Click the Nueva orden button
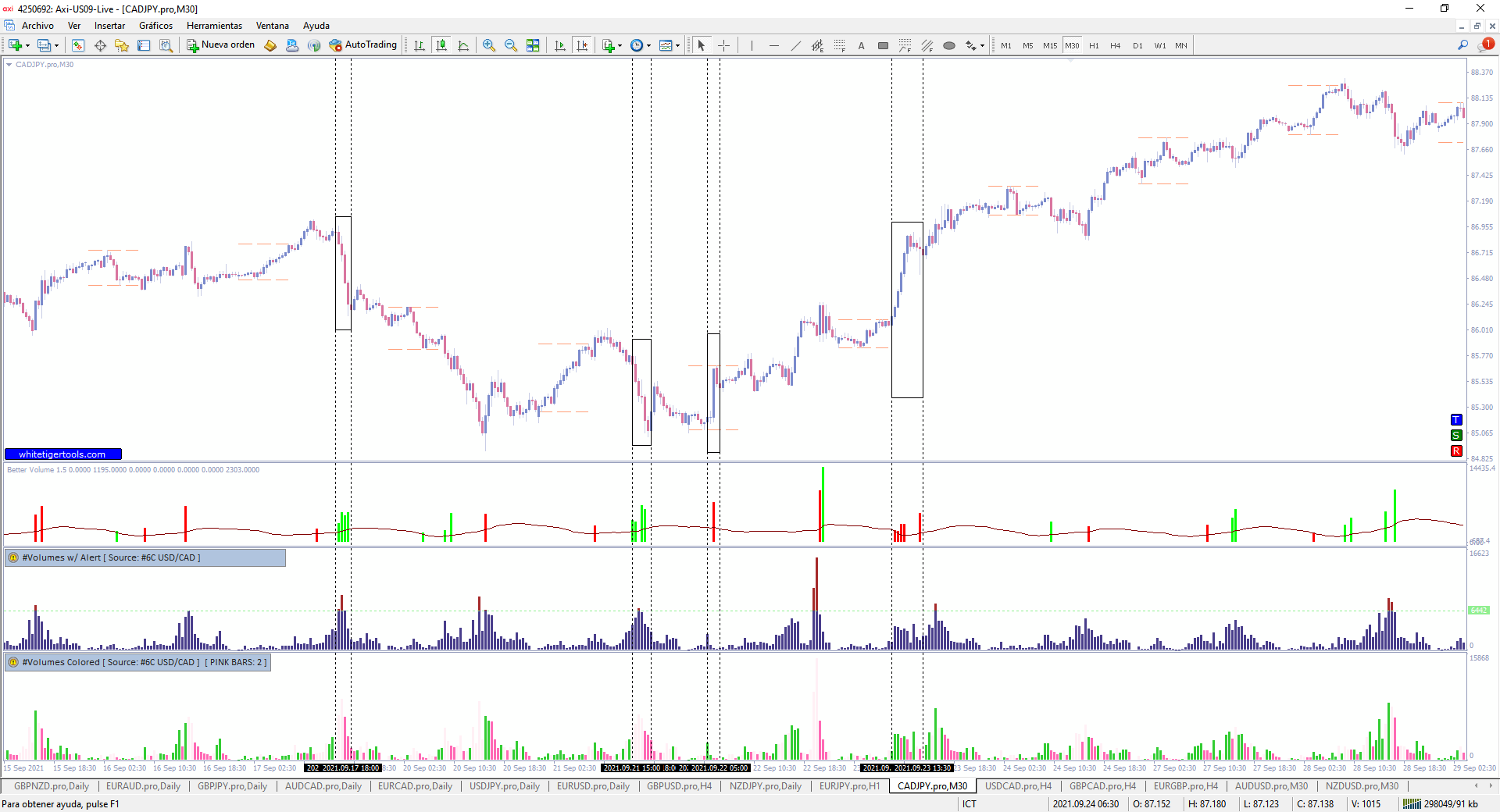Viewport: 1500px width, 812px height. coord(221,45)
